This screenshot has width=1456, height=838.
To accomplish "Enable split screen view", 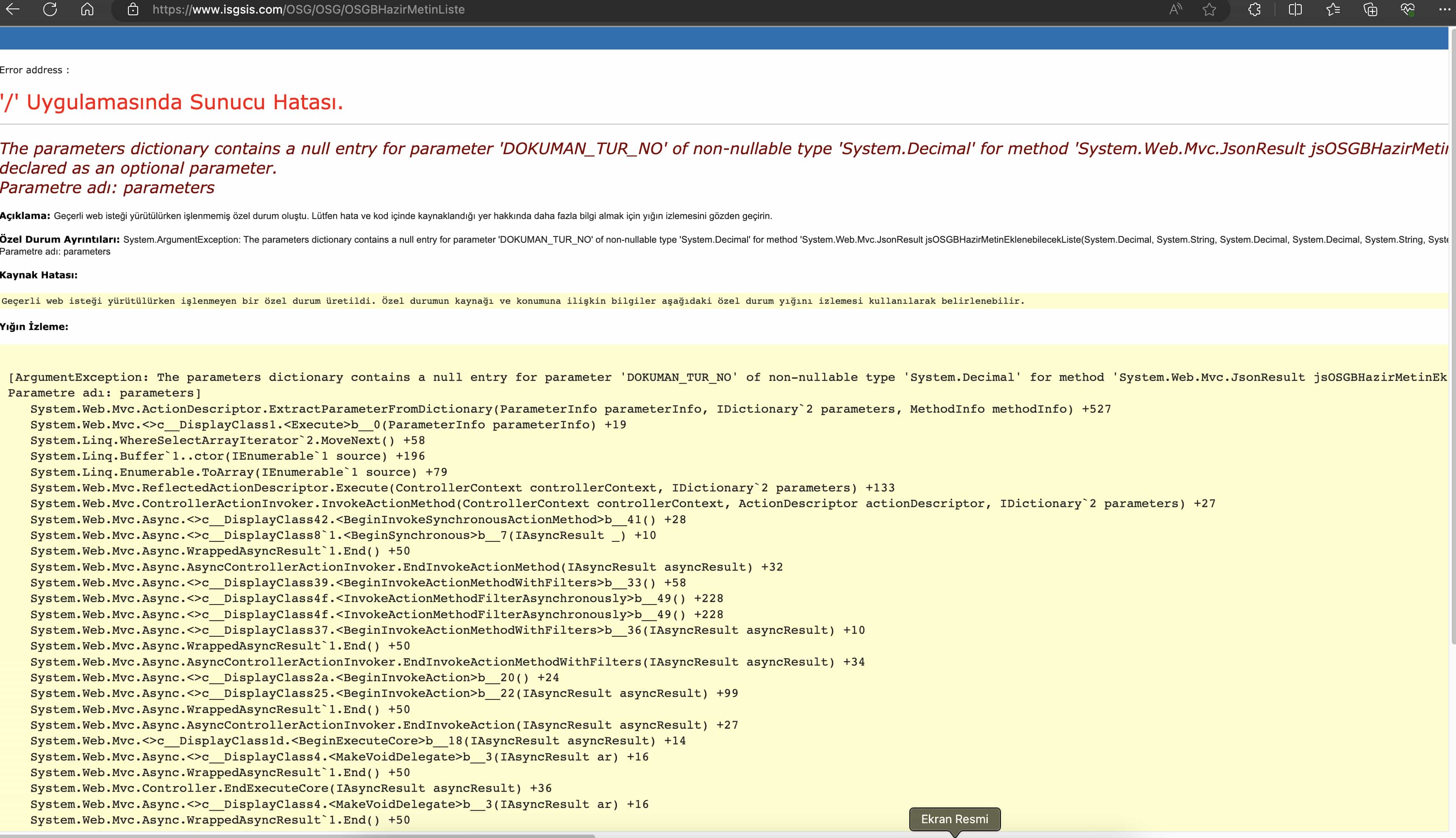I will point(1295,9).
